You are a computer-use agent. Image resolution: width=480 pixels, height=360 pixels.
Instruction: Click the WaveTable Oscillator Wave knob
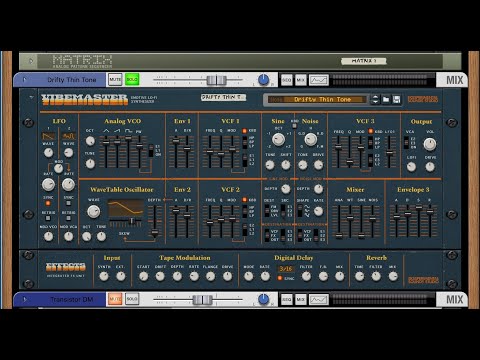pos(94,211)
